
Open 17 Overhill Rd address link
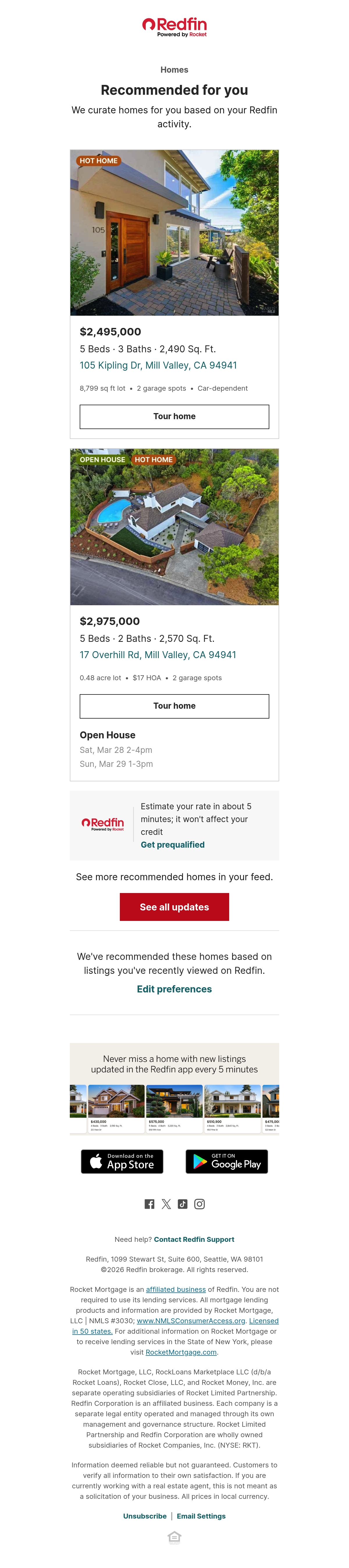[x=158, y=654]
